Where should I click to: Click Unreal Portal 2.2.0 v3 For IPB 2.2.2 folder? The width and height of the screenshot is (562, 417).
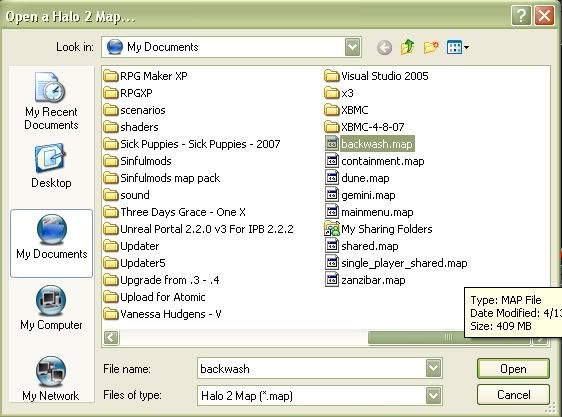[199, 229]
